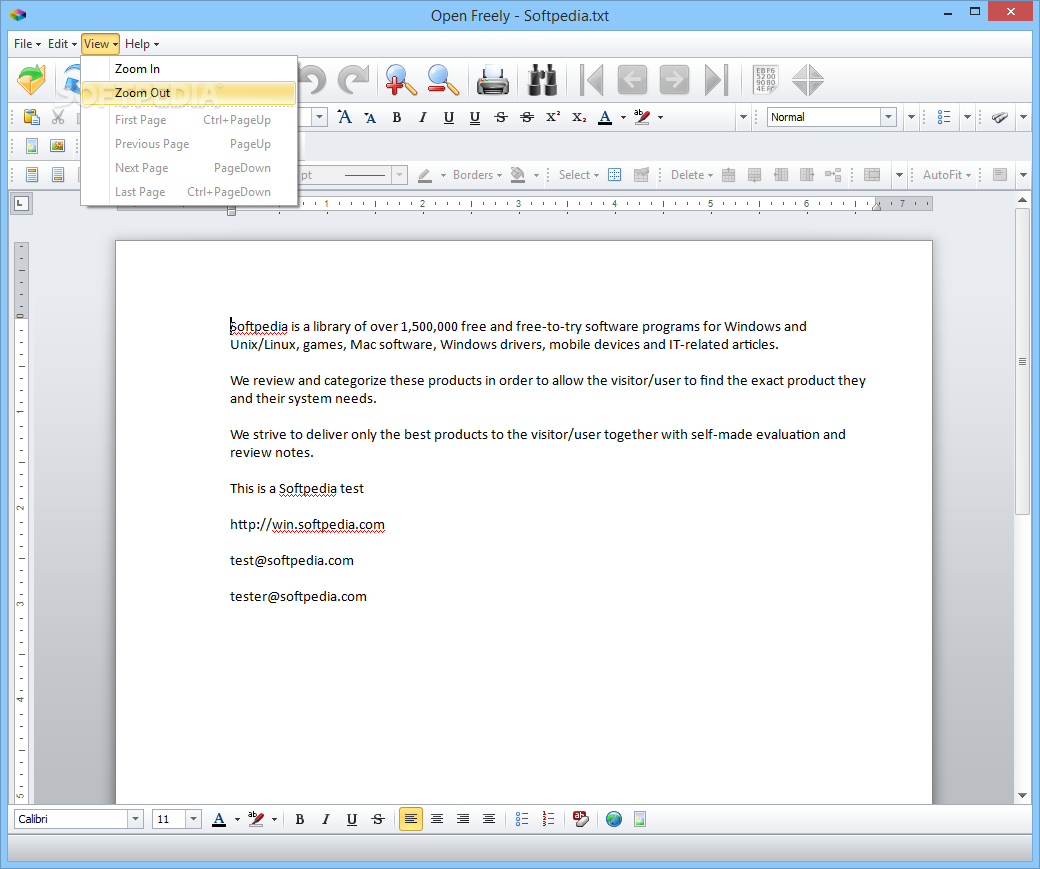Toggle Bold in the bottom toolbar
Screen dimensions: 1040x869
pos(300,819)
